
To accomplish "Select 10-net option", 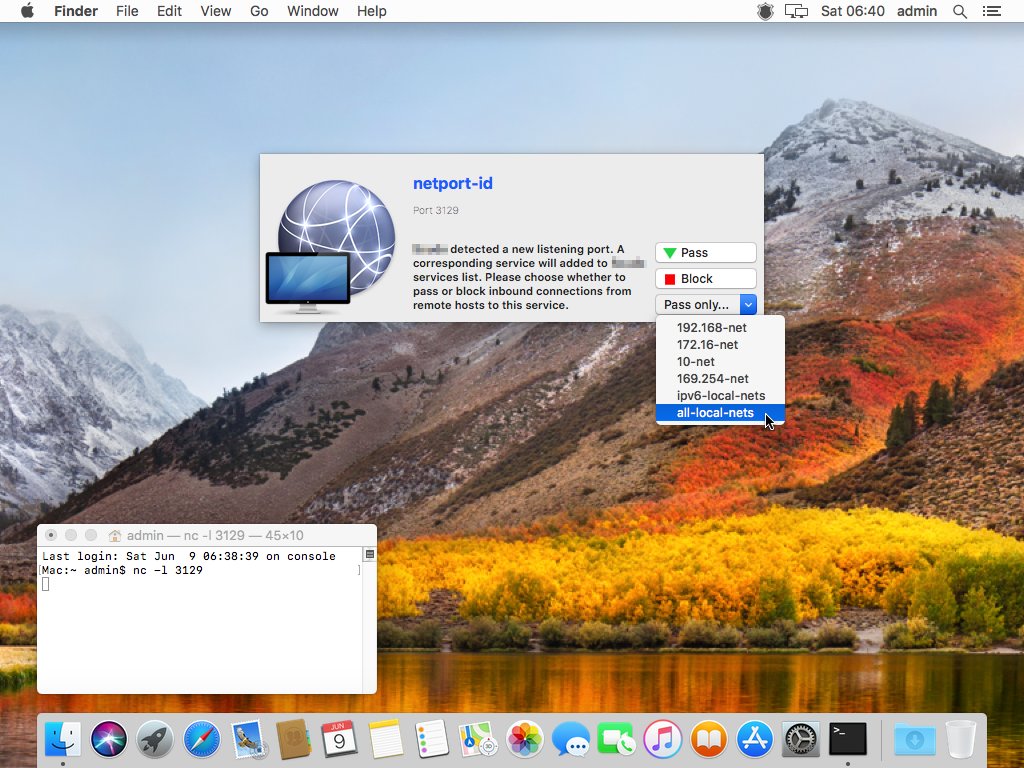I will pyautogui.click(x=720, y=362).
